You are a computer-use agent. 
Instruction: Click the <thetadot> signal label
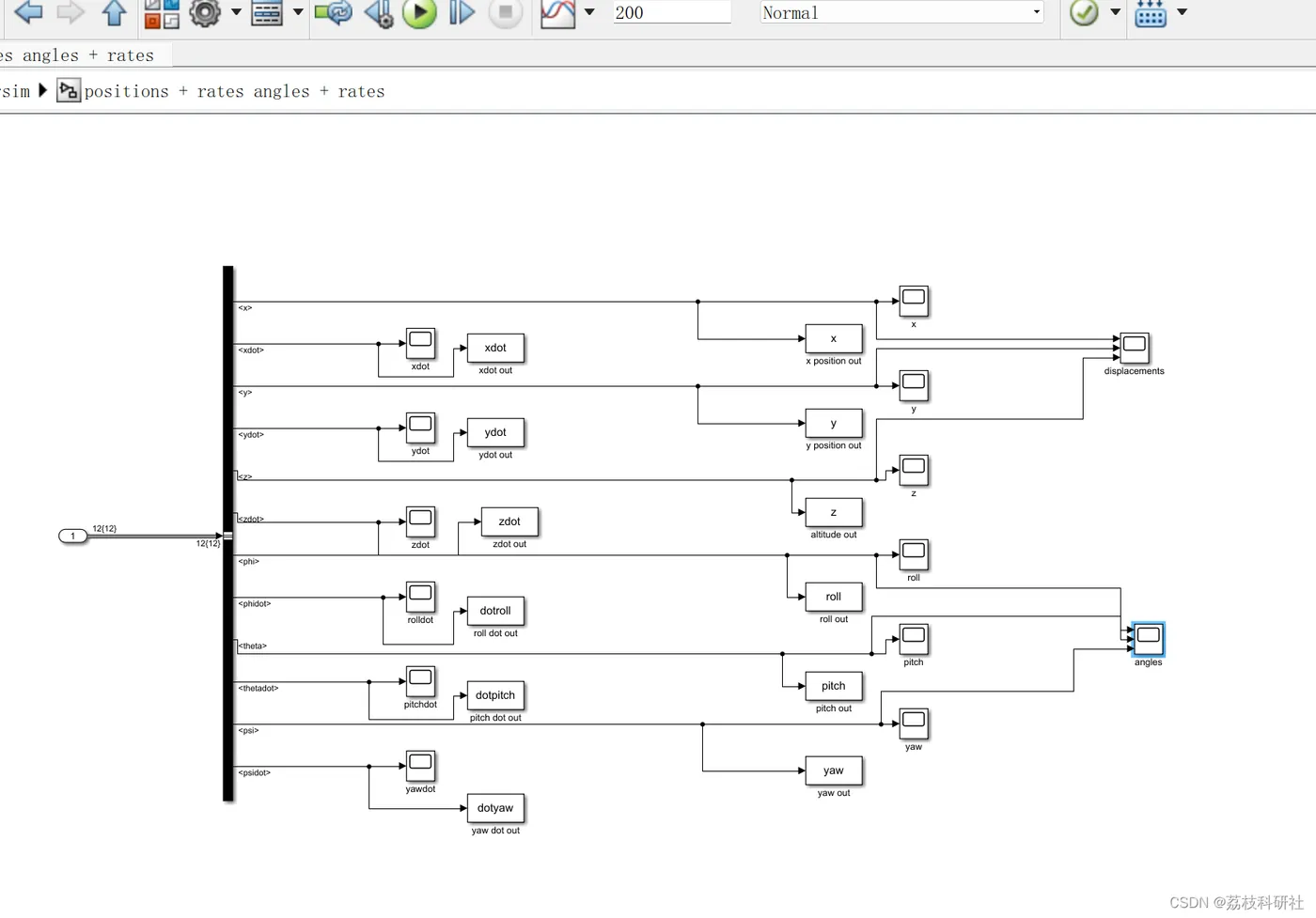click(258, 689)
